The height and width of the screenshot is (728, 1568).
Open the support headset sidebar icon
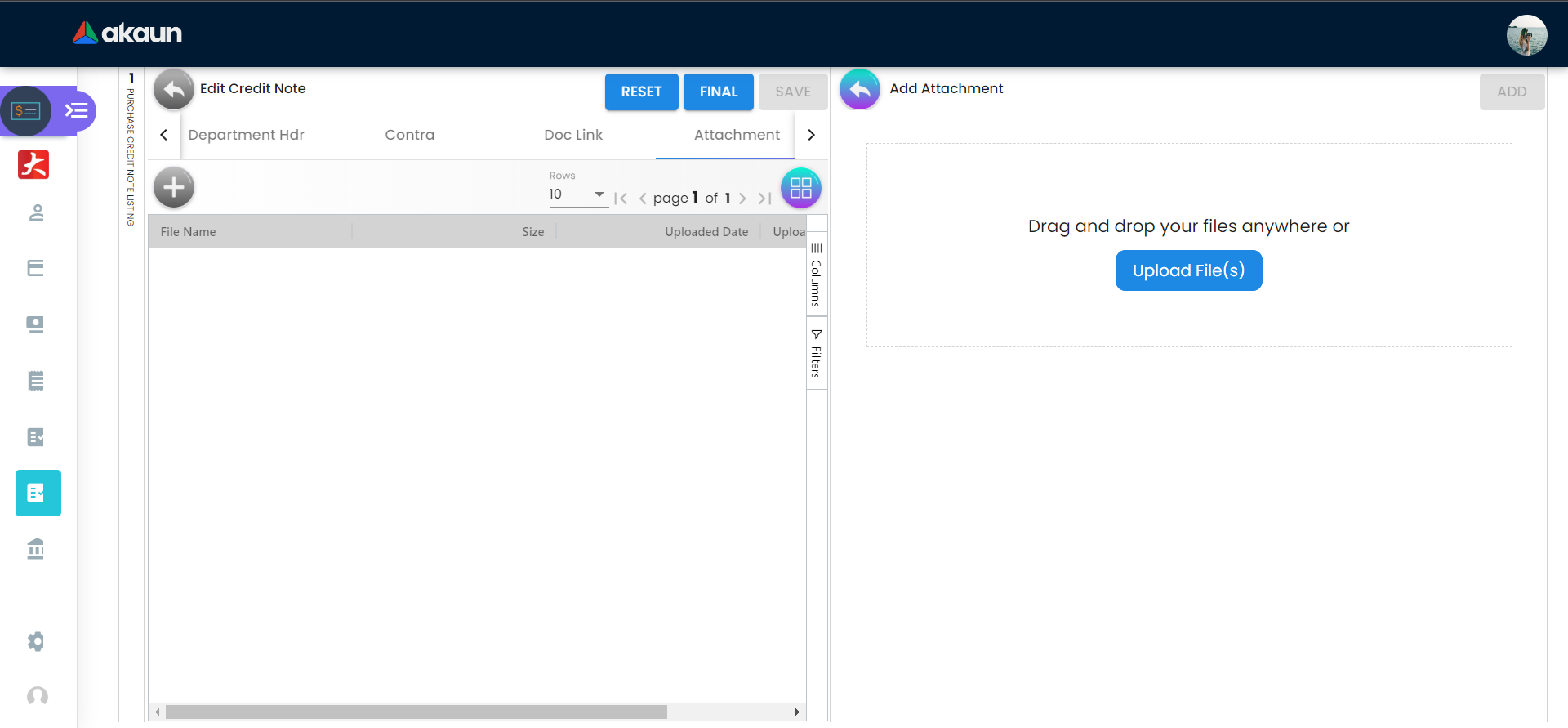pyautogui.click(x=37, y=696)
